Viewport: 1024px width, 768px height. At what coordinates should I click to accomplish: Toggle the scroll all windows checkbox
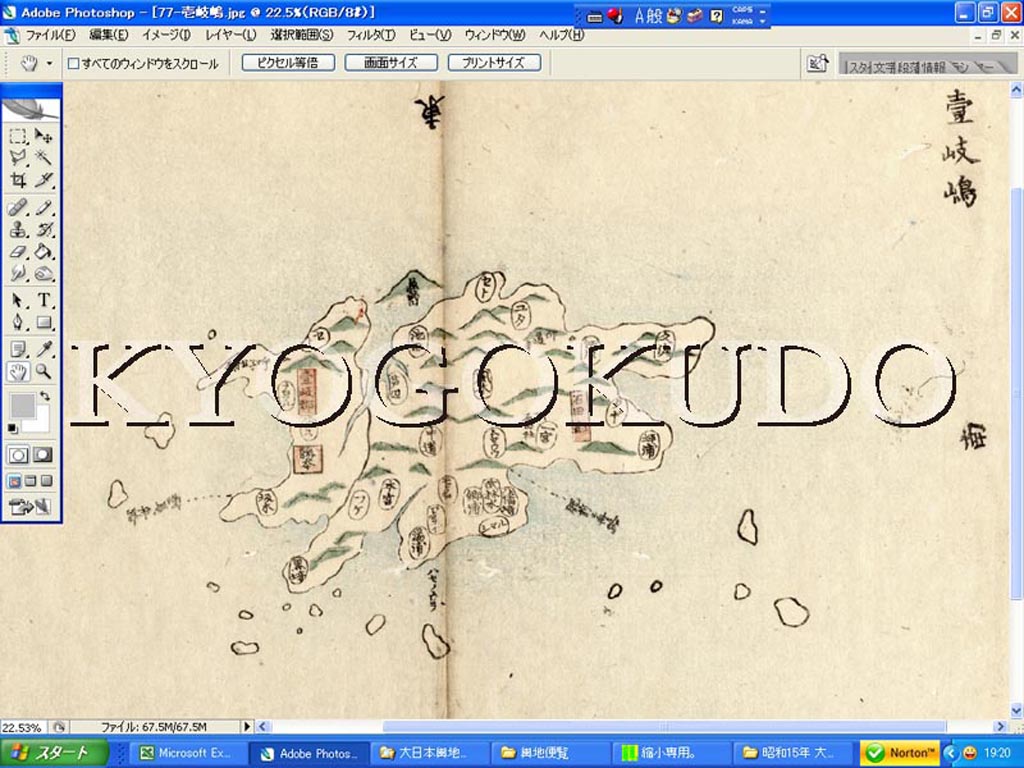click(74, 63)
